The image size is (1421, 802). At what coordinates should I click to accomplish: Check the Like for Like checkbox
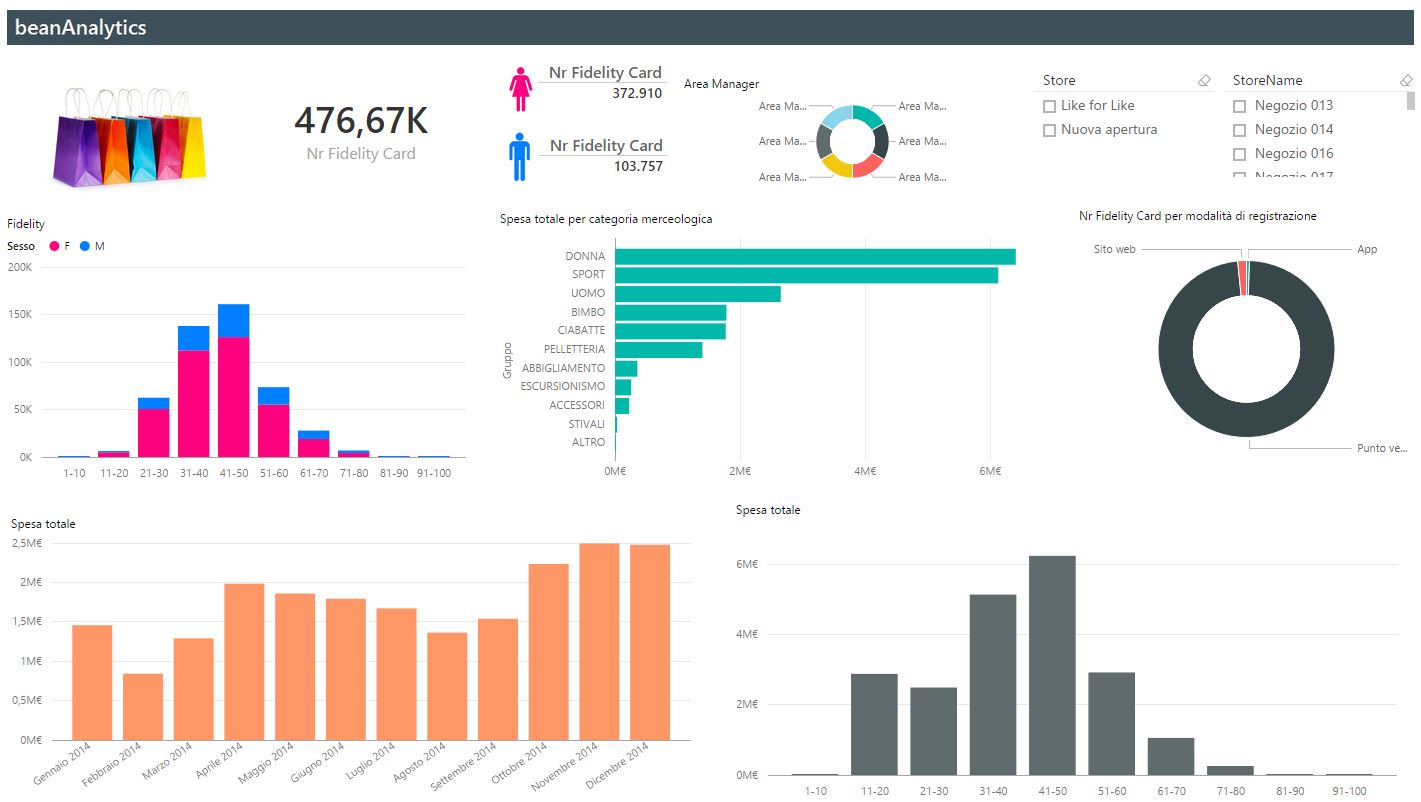pyautogui.click(x=1049, y=106)
